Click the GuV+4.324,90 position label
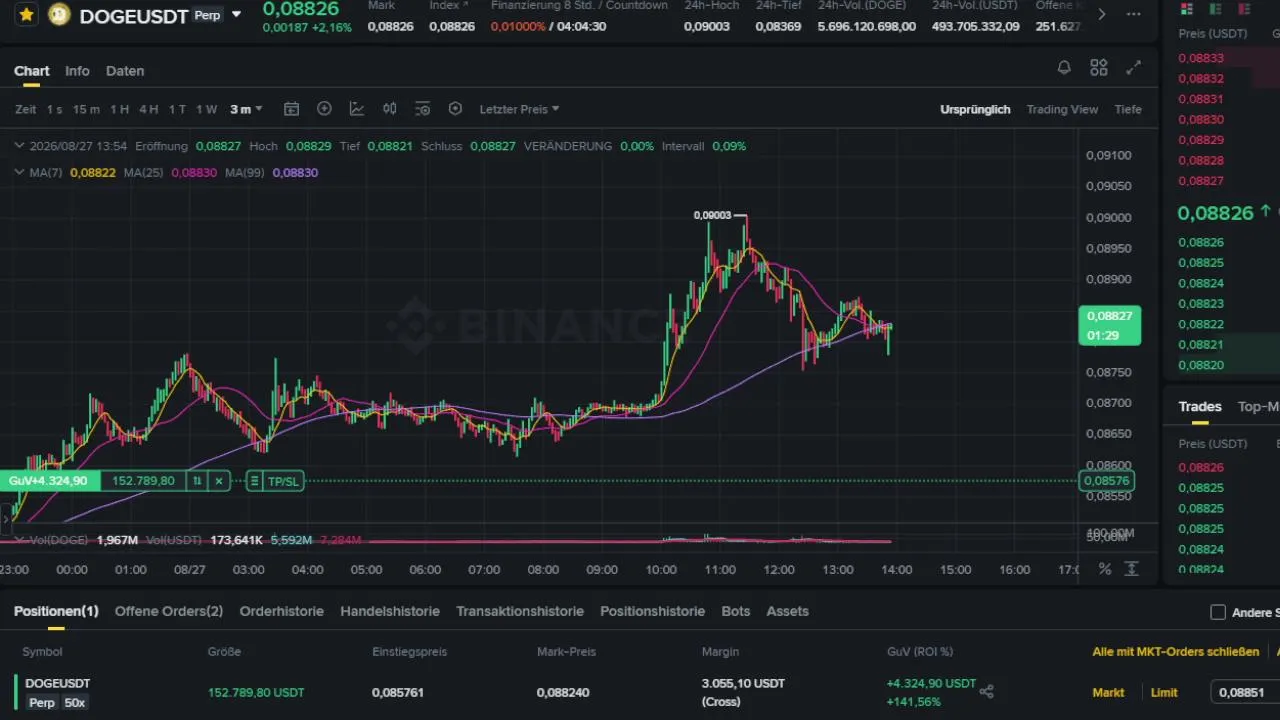 pyautogui.click(x=48, y=481)
